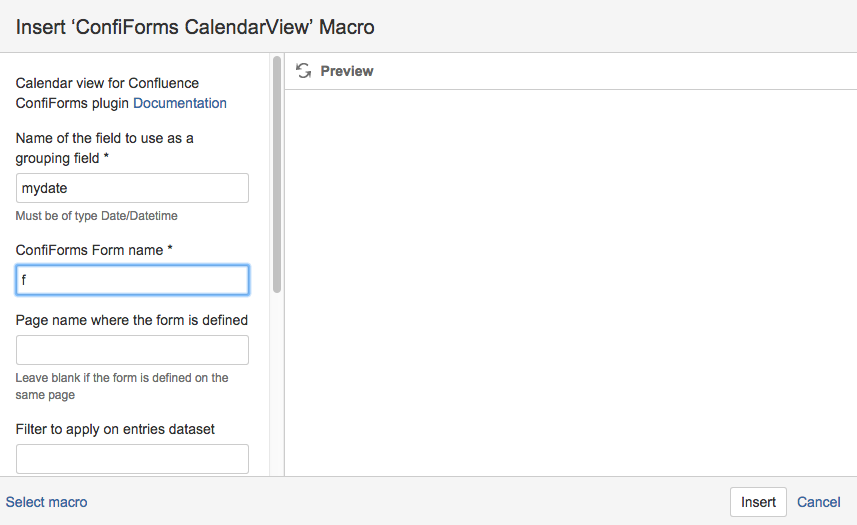Click 'Must be of type Date/Datetime' hint text
This screenshot has width=857, height=525.
coord(96,216)
